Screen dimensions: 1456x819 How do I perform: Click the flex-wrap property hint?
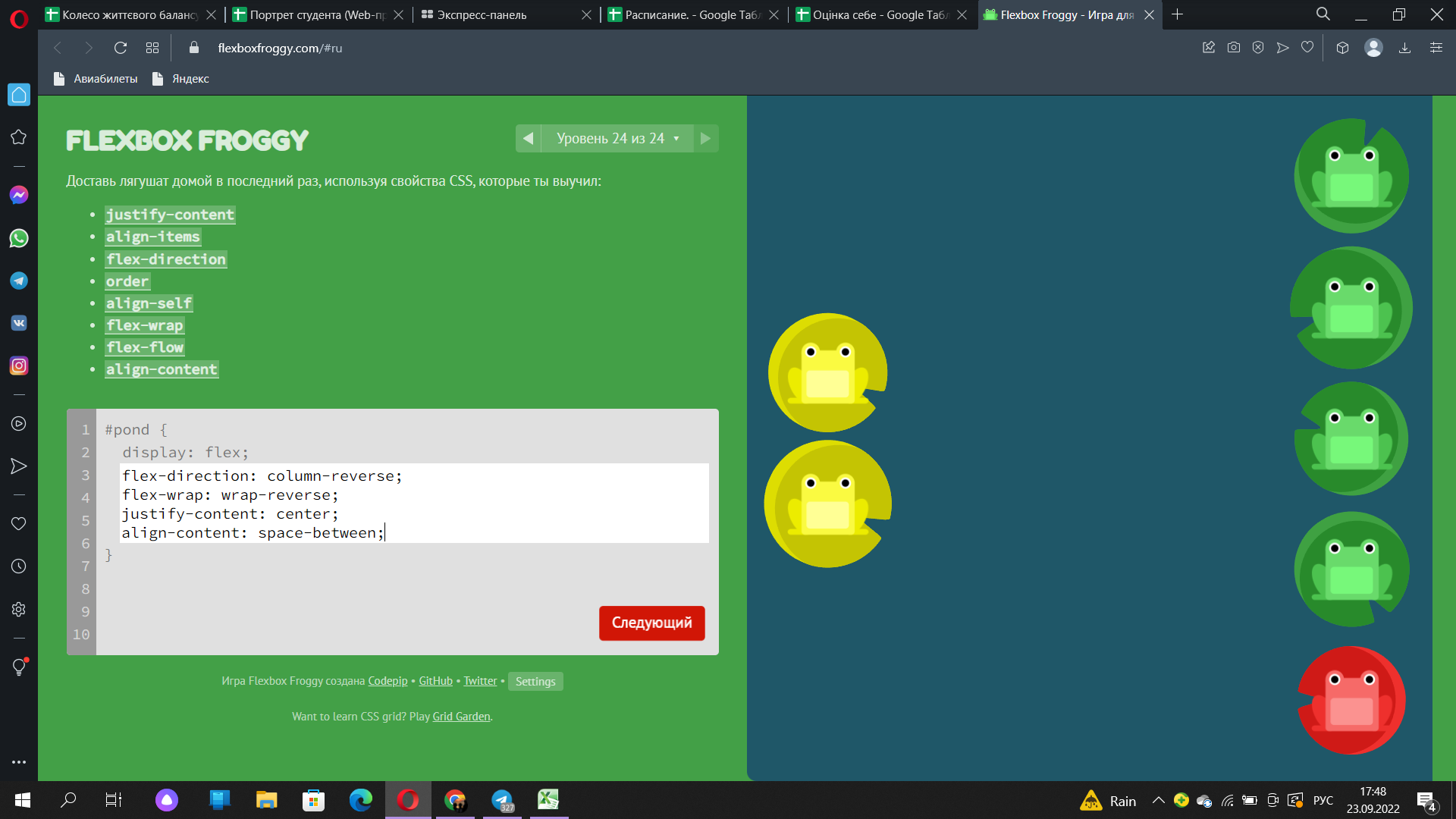[x=145, y=325]
